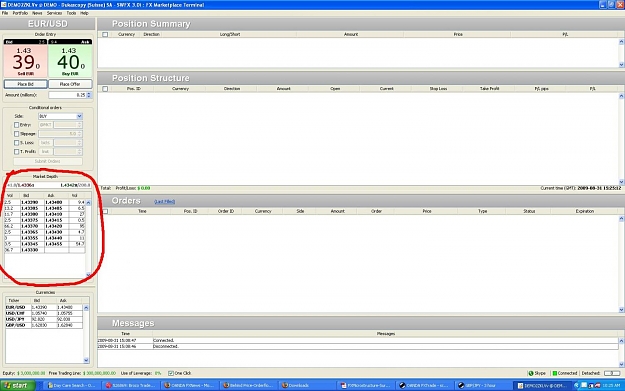Click the Place Offer button
This screenshot has height=391, width=625.
coord(70,84)
